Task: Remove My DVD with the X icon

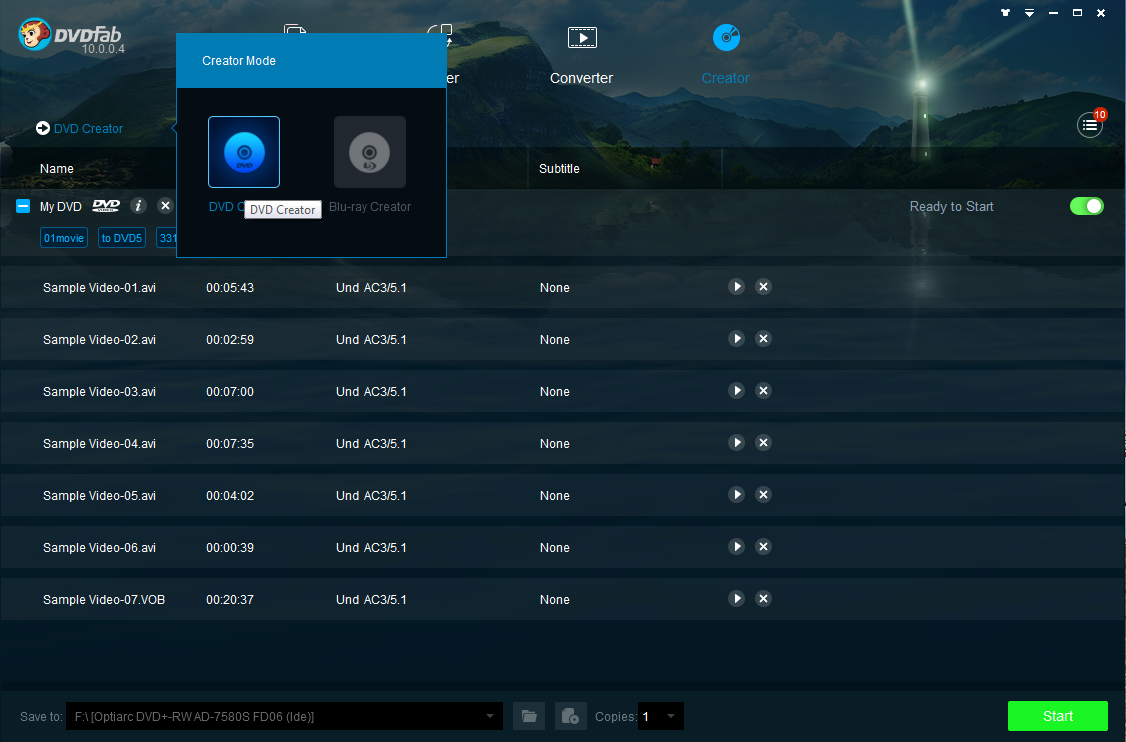Action: (165, 206)
